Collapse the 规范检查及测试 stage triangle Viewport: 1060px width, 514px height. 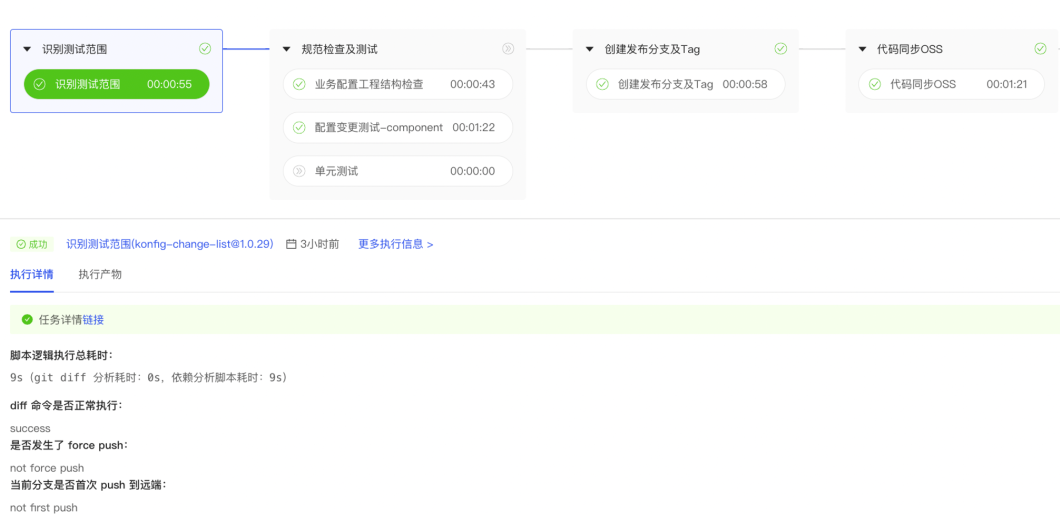tap(287, 49)
